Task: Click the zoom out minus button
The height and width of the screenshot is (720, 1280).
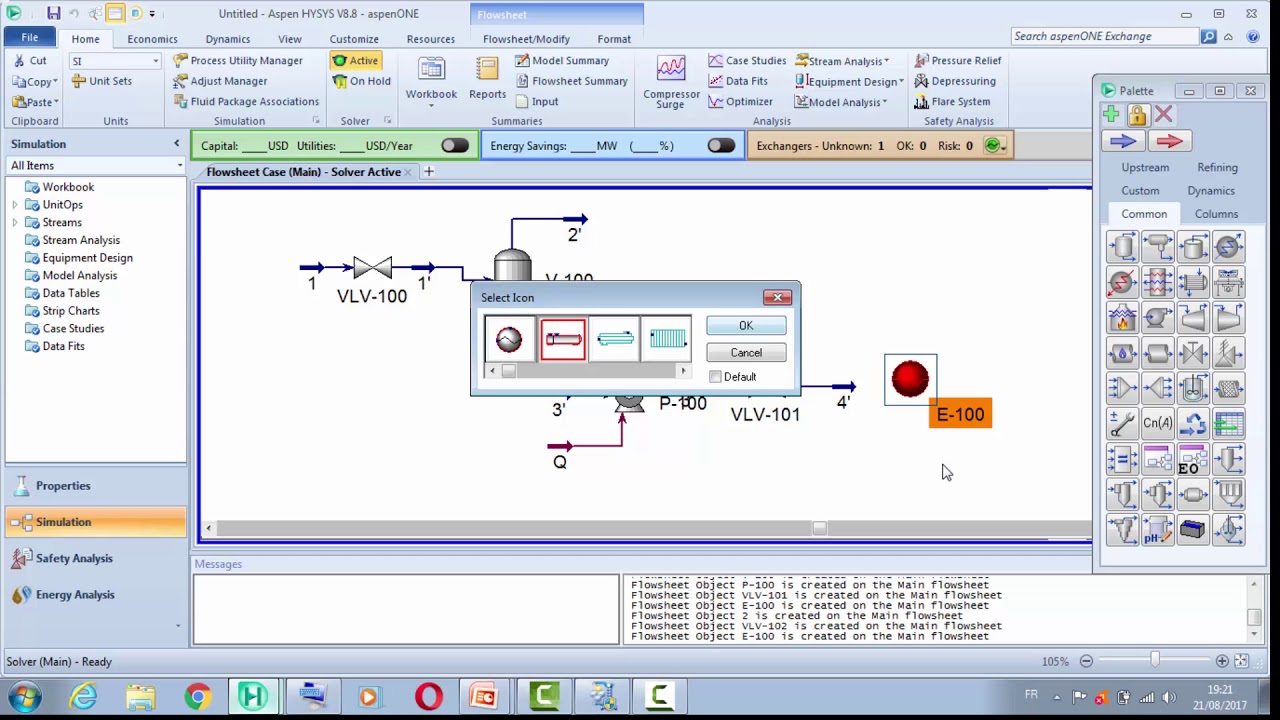Action: tap(1086, 661)
